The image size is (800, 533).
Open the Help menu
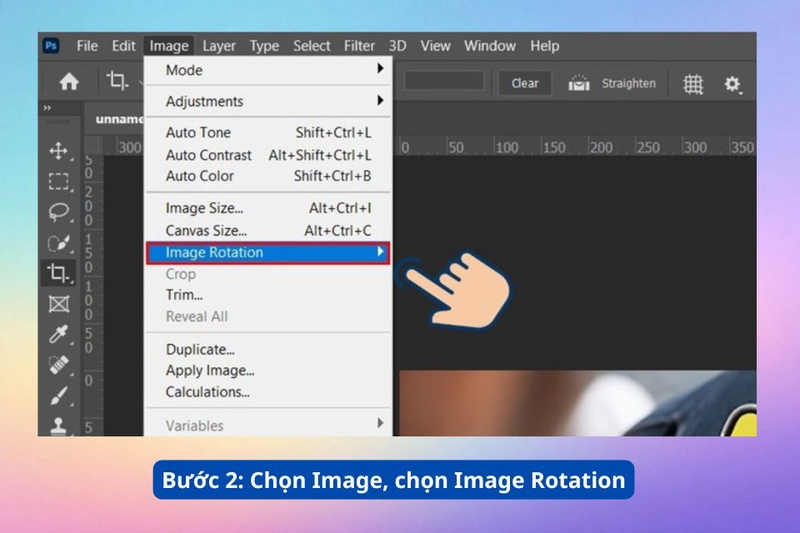pos(544,46)
